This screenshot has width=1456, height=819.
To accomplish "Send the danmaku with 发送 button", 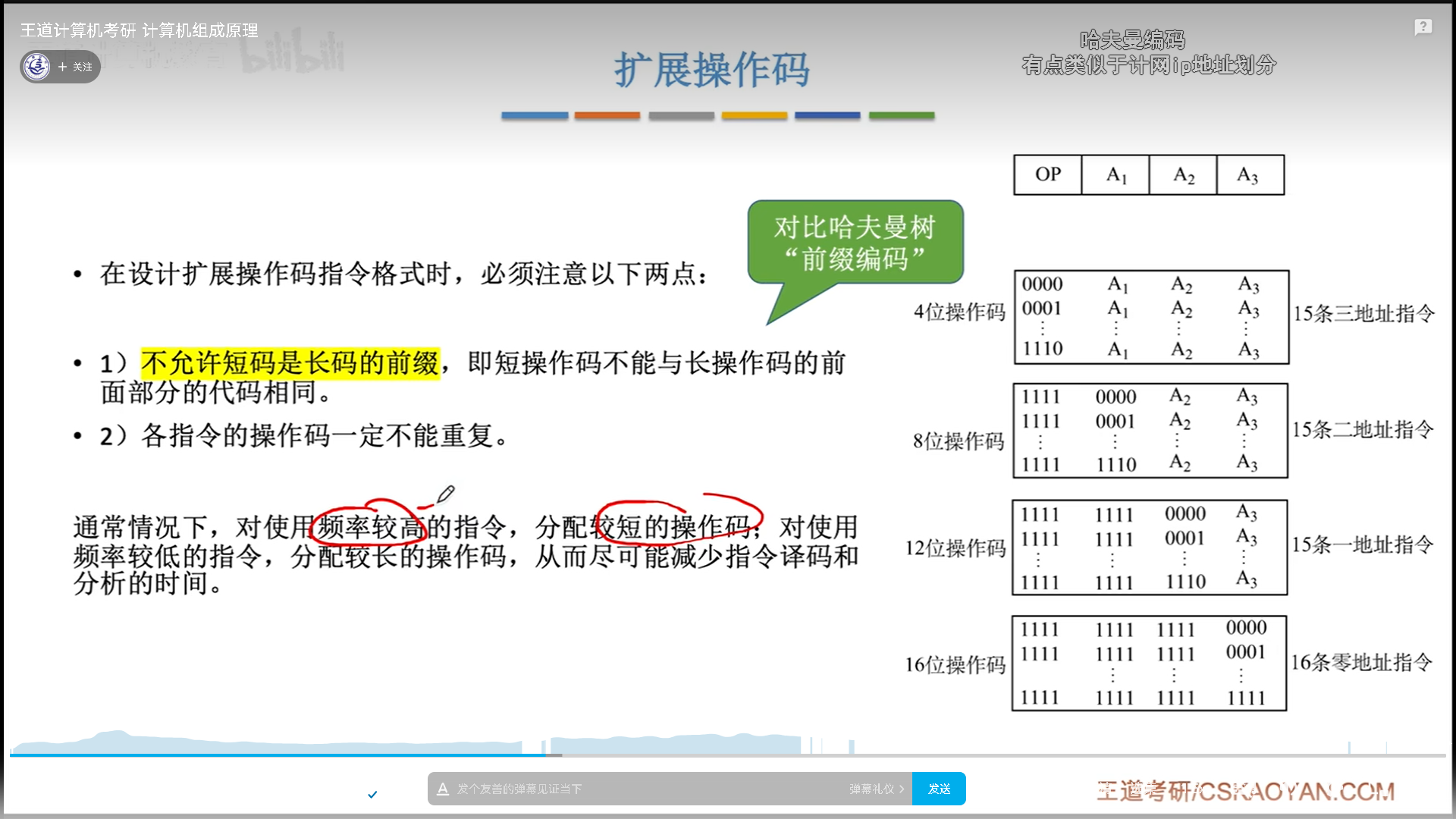I will [939, 789].
